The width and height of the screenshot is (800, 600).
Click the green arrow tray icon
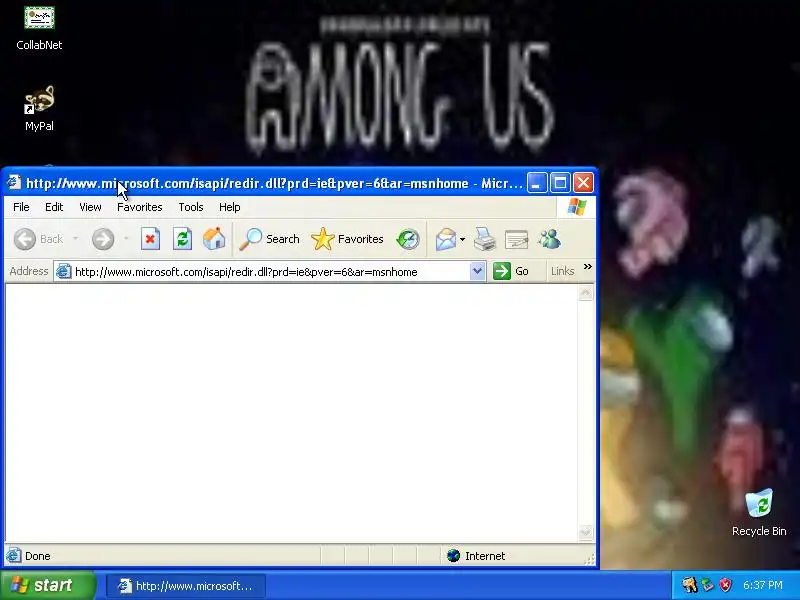coord(707,585)
